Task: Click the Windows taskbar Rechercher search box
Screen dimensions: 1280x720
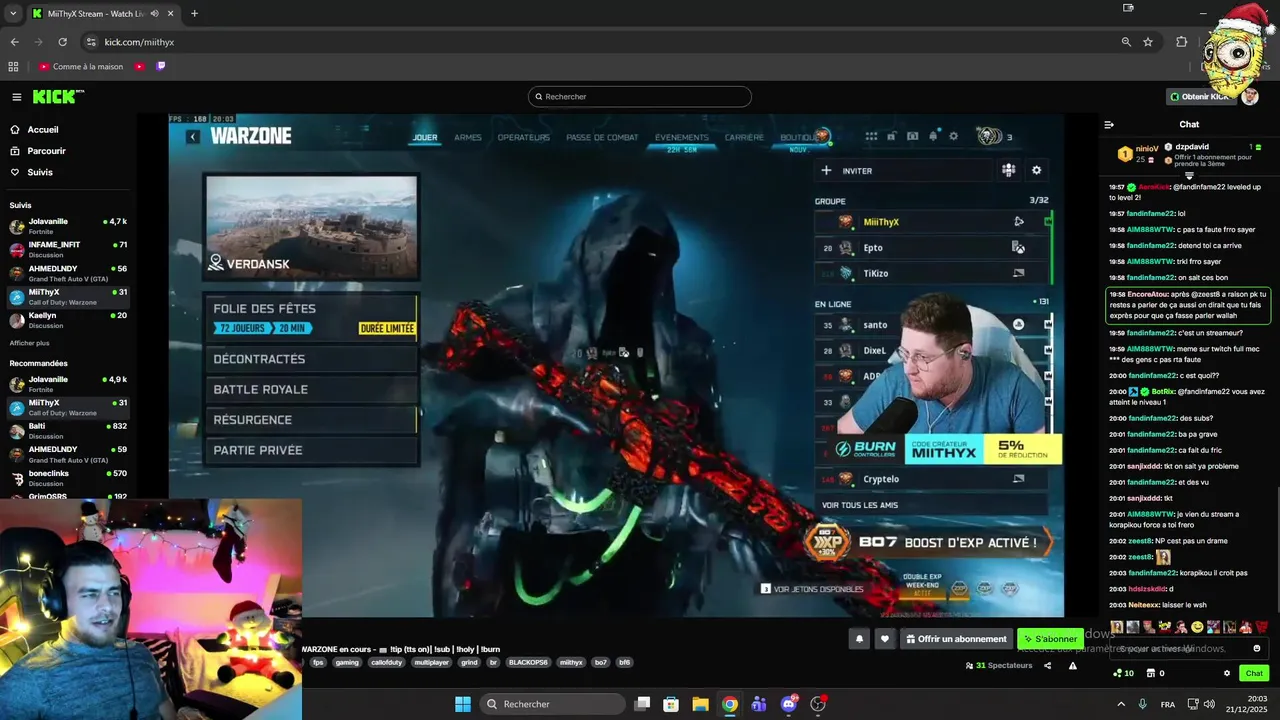Action: [x=552, y=704]
